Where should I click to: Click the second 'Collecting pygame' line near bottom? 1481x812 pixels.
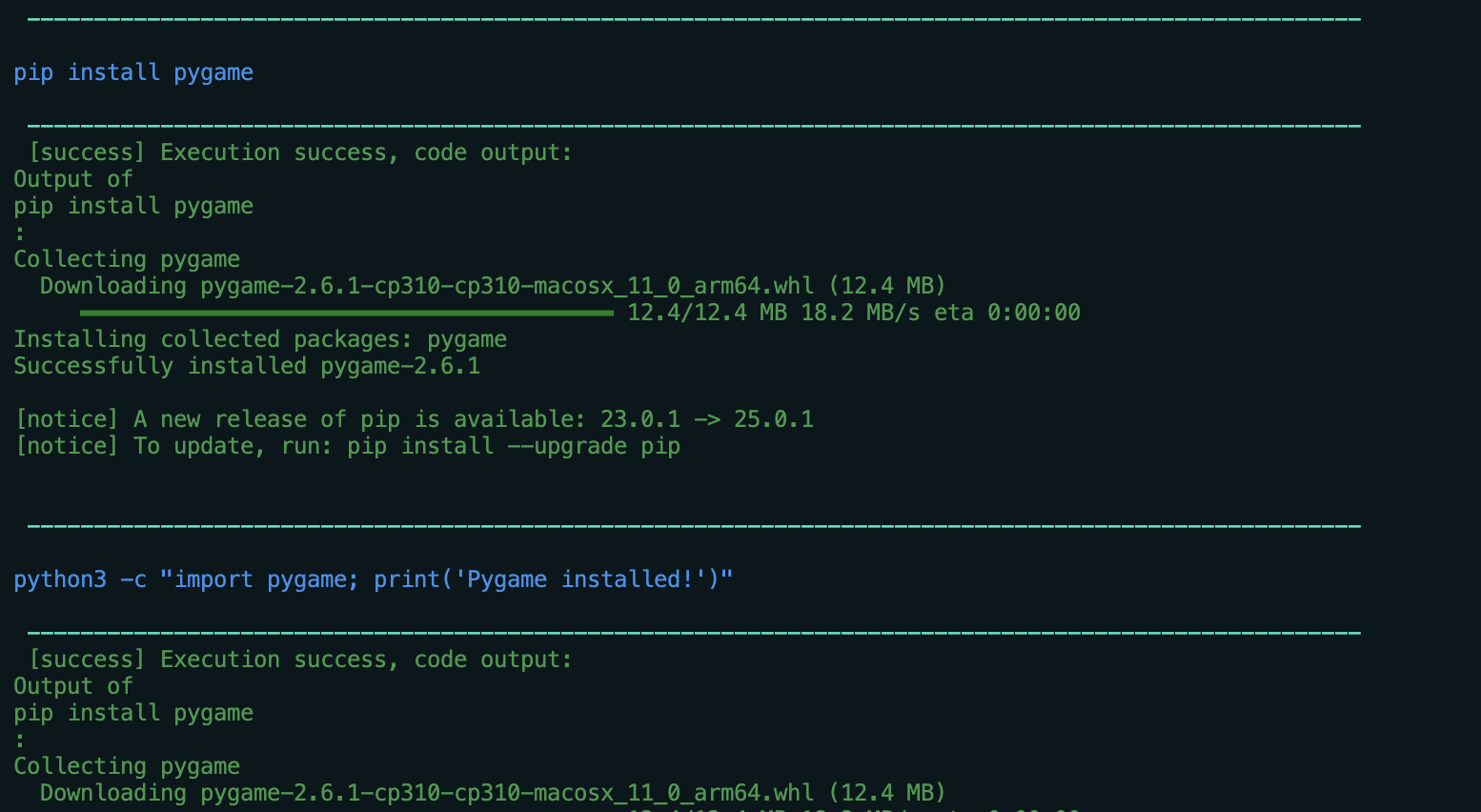tap(127, 766)
